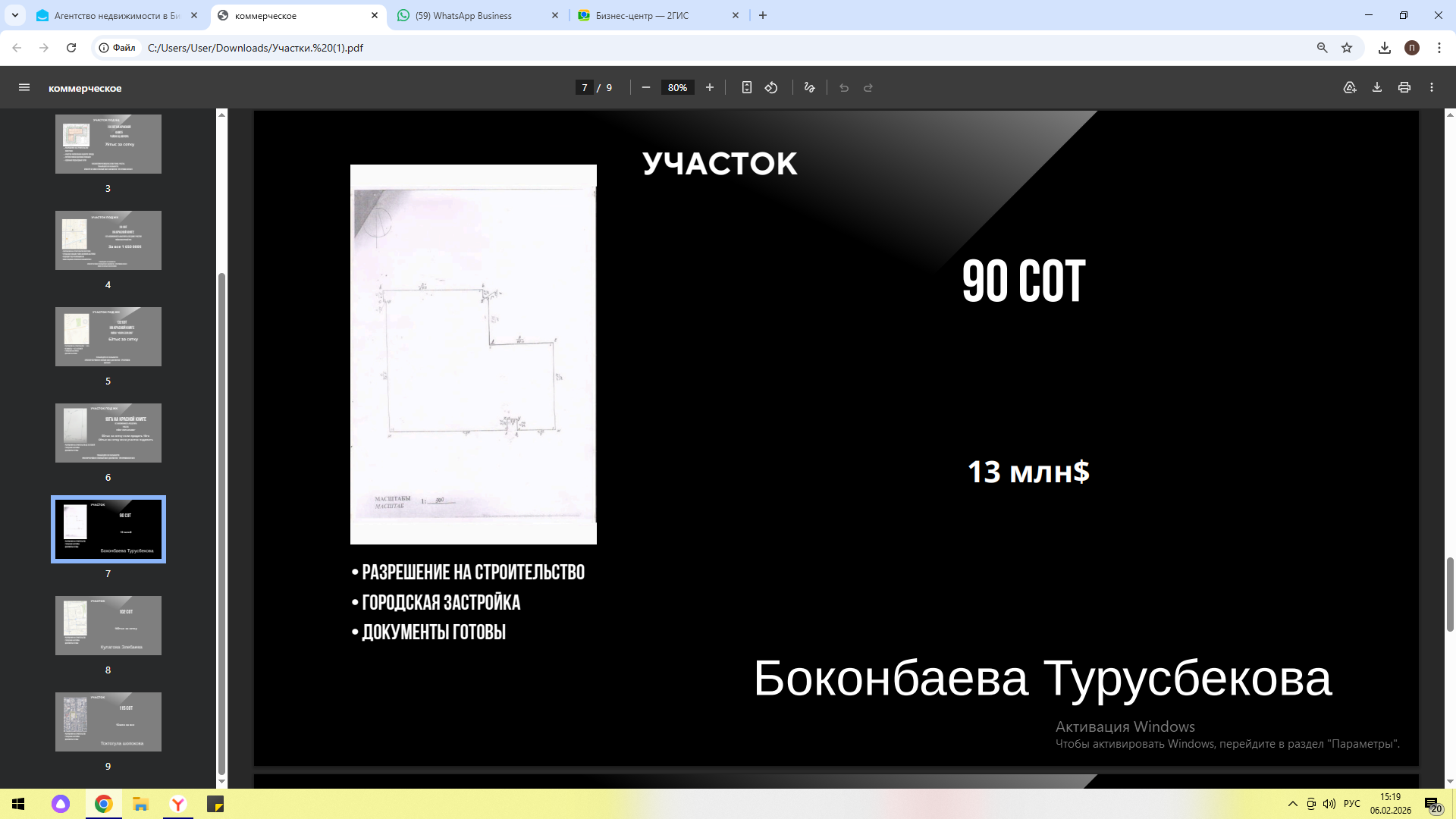Switch to the Бизнес-центр — 2ГИС tab
1456x819 pixels.
point(642,15)
